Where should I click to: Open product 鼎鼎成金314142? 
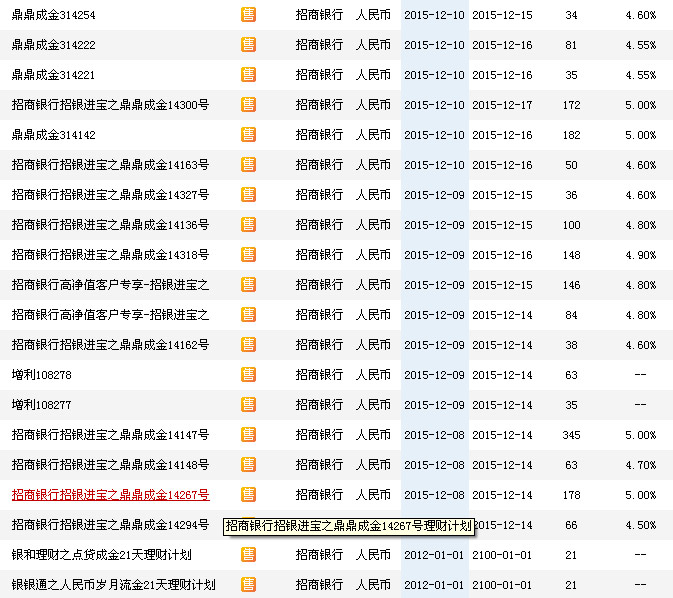pos(54,135)
